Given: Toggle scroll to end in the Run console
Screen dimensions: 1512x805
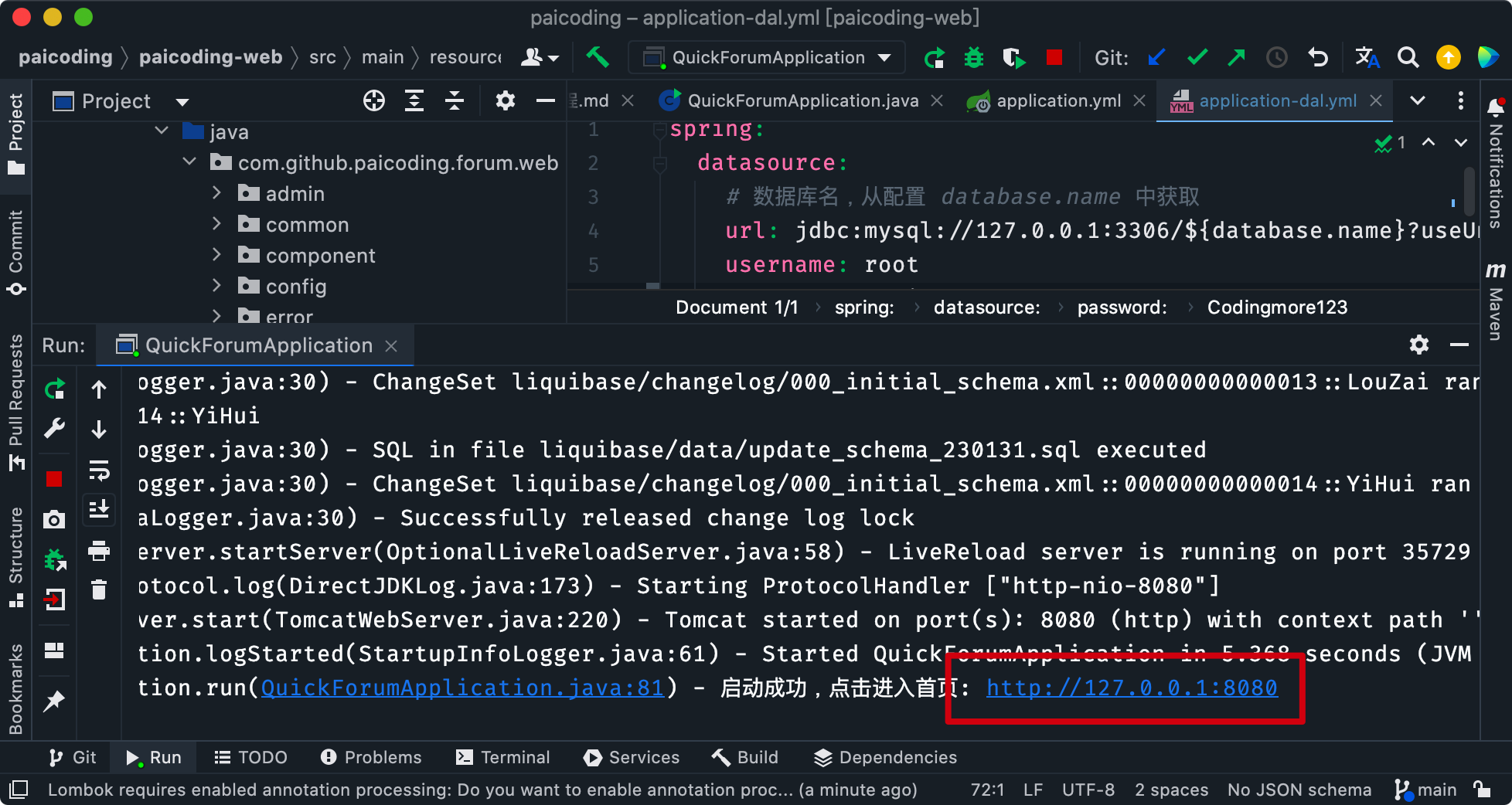Looking at the screenshot, I should pyautogui.click(x=99, y=509).
